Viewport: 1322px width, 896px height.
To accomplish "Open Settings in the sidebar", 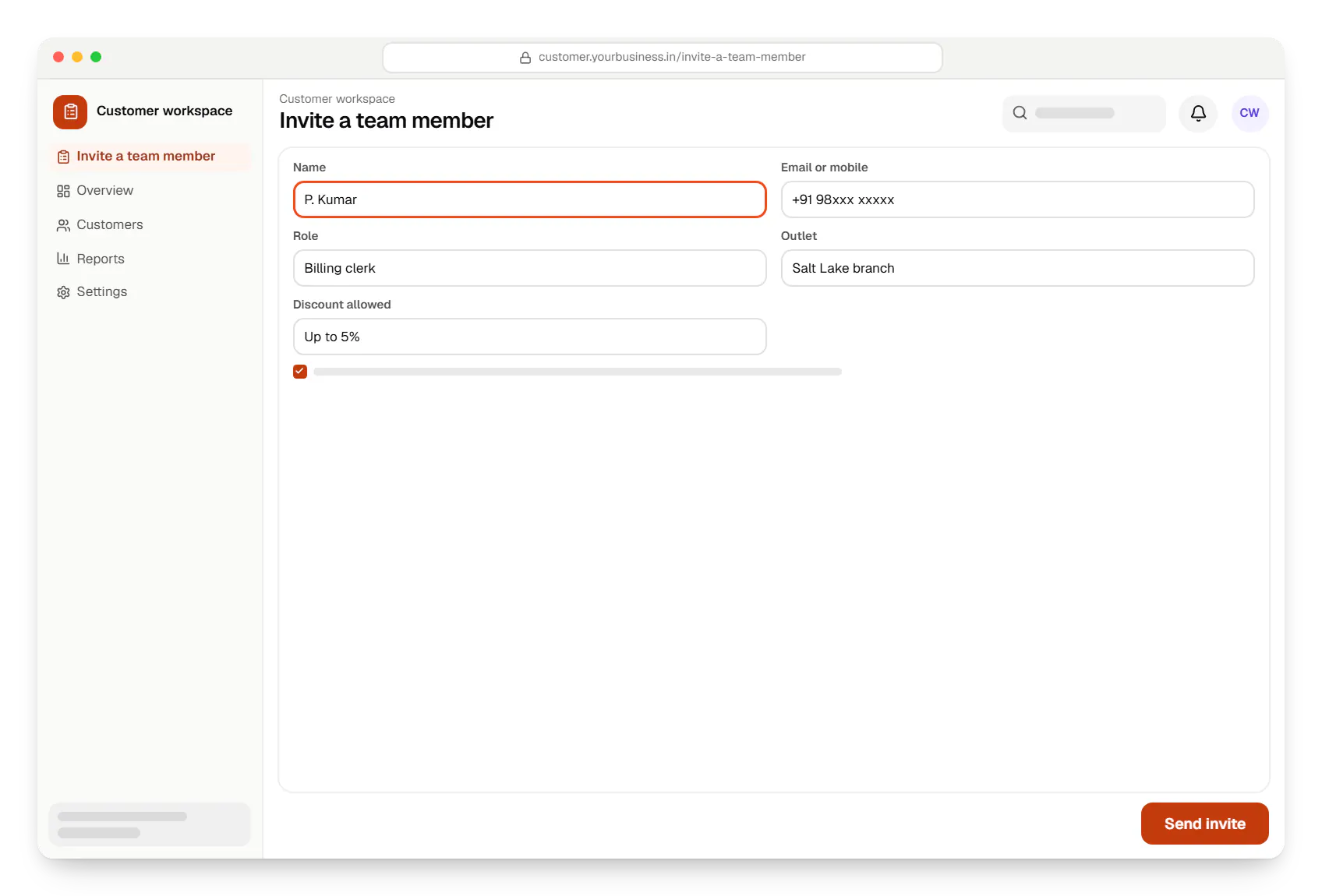I will click(150, 292).
